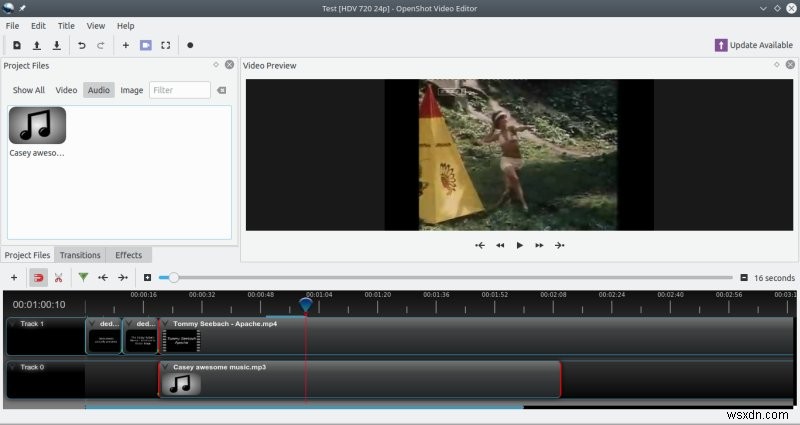Image resolution: width=800 pixels, height=425 pixels.
Task: Open the Edit menu
Action: pos(38,26)
